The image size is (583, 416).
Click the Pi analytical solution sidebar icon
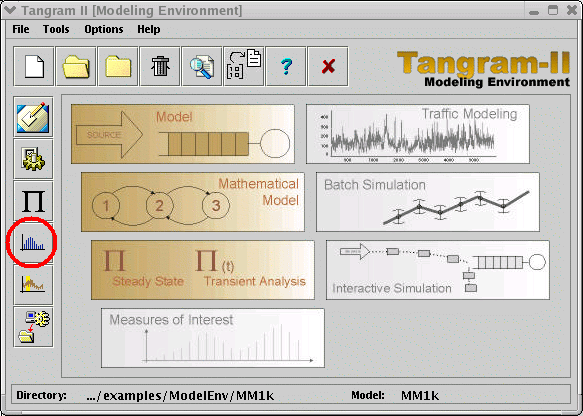[x=33, y=201]
